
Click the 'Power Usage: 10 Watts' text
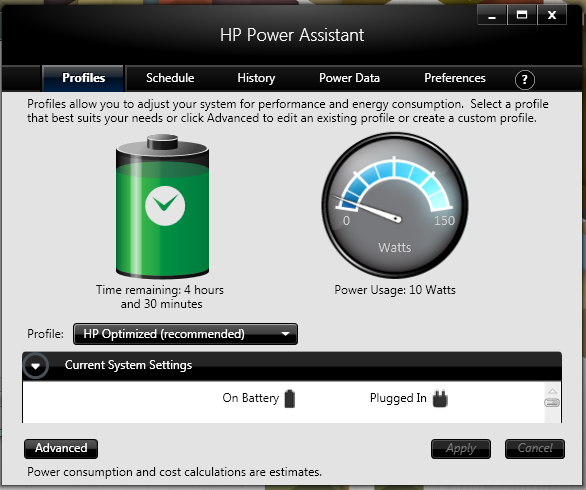pyautogui.click(x=395, y=290)
